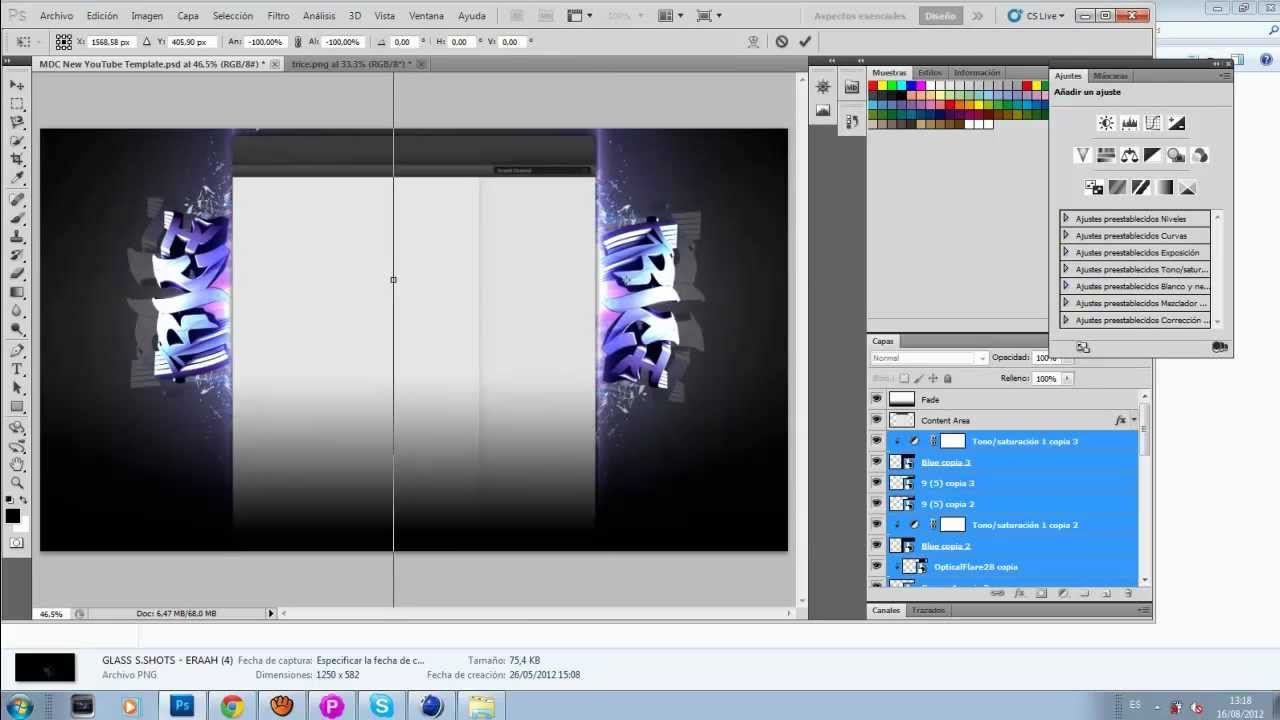Select the Hand tool
This screenshot has height=720, width=1280.
pyautogui.click(x=17, y=464)
